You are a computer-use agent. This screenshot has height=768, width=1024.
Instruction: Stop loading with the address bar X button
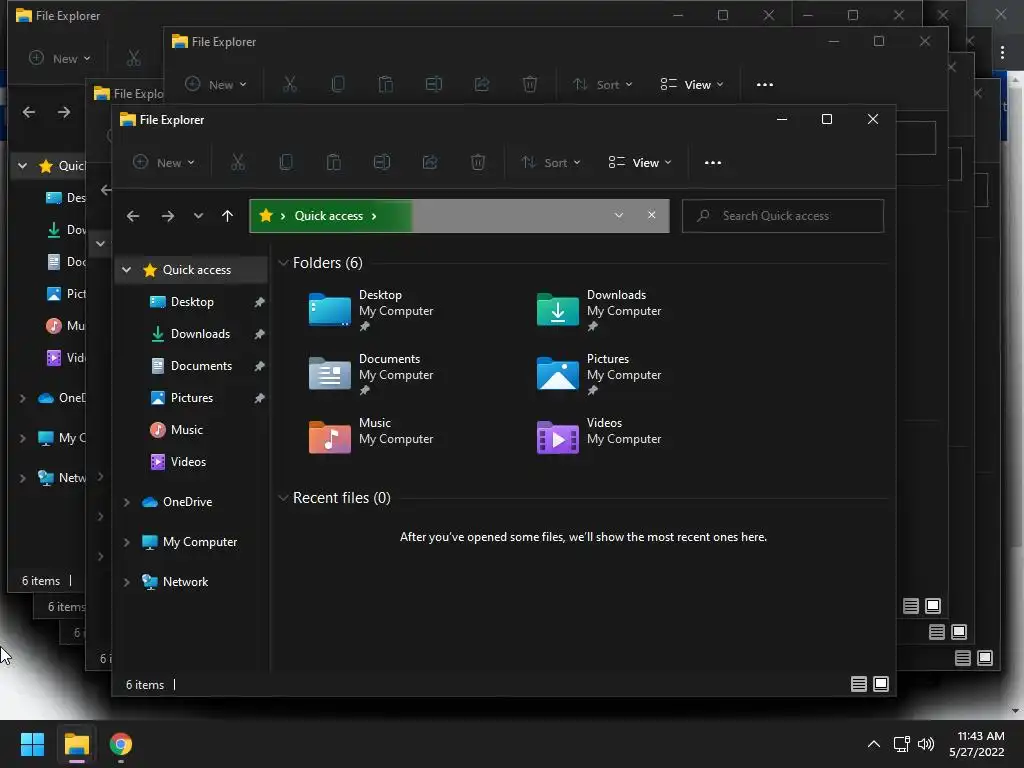click(x=651, y=216)
